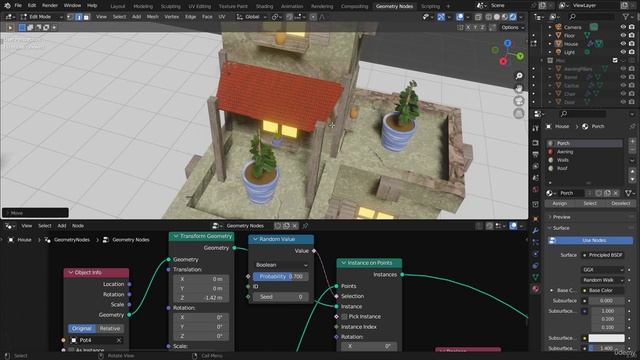Disable House object in renders
640x360 pixels.
pyautogui.click(x=631, y=44)
